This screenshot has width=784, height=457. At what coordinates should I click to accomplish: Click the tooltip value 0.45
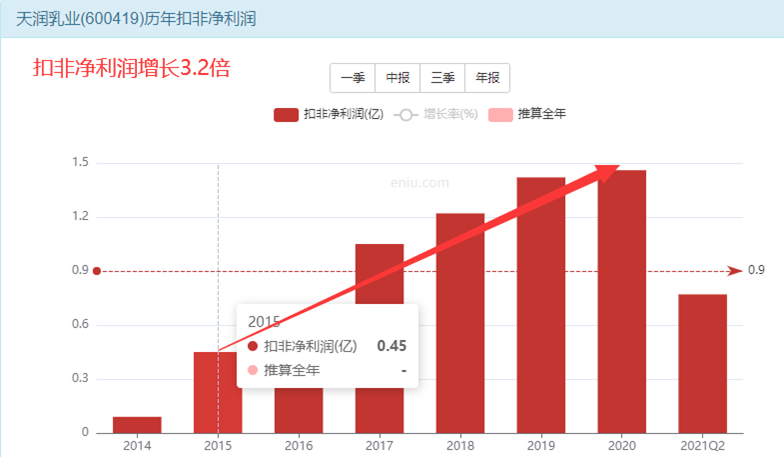pyautogui.click(x=392, y=346)
